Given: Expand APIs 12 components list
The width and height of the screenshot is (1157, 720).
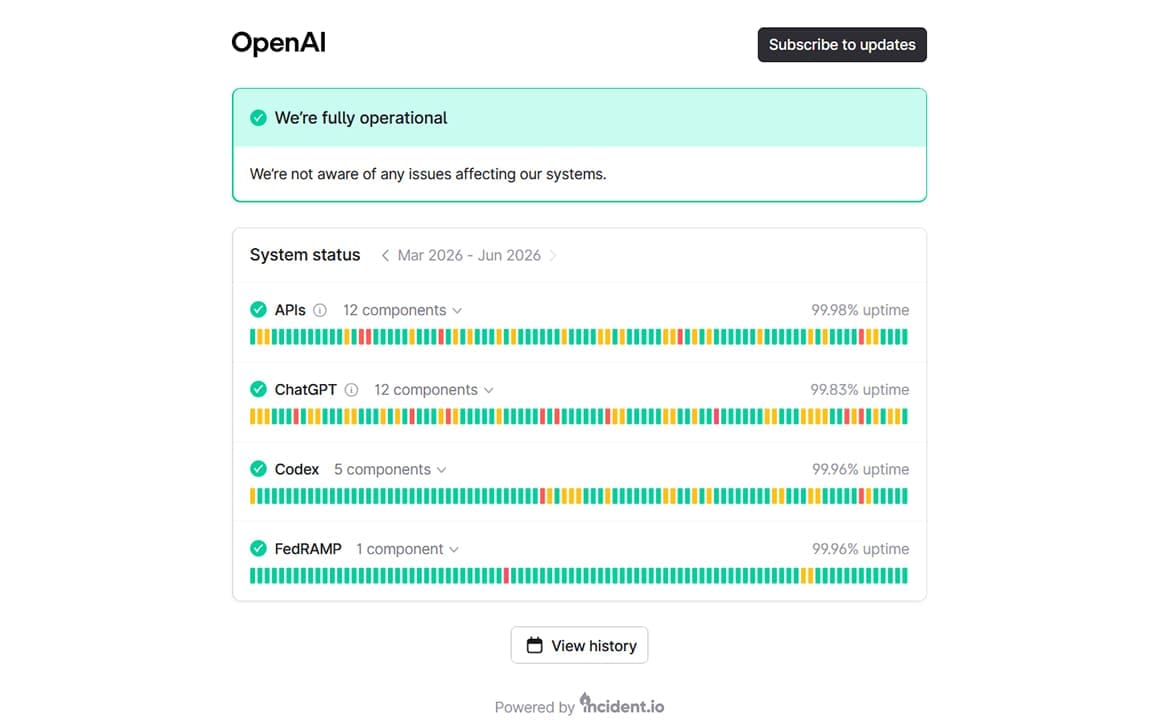Looking at the screenshot, I should pos(402,311).
